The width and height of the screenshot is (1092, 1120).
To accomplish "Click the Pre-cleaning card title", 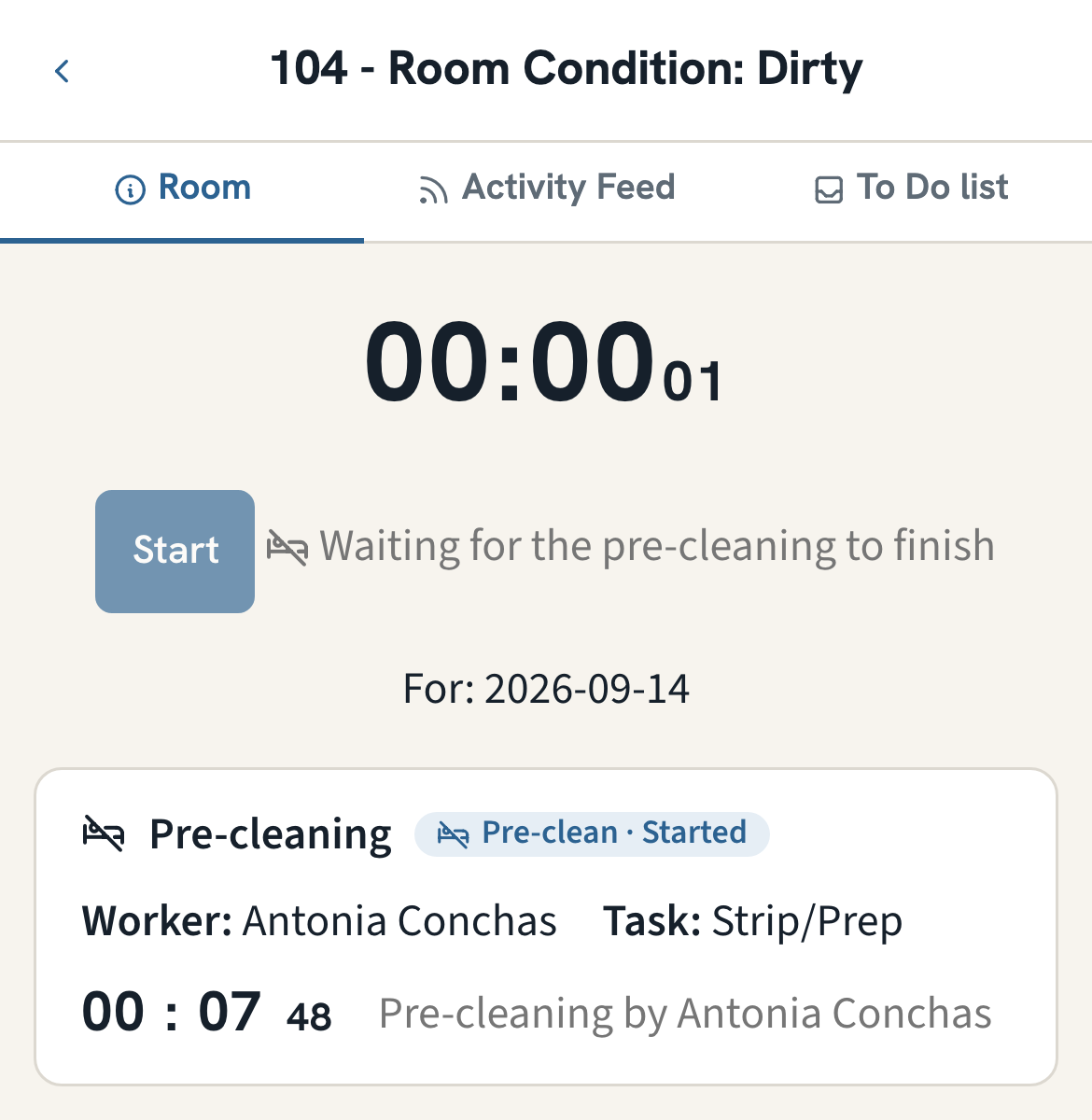I will (x=271, y=834).
